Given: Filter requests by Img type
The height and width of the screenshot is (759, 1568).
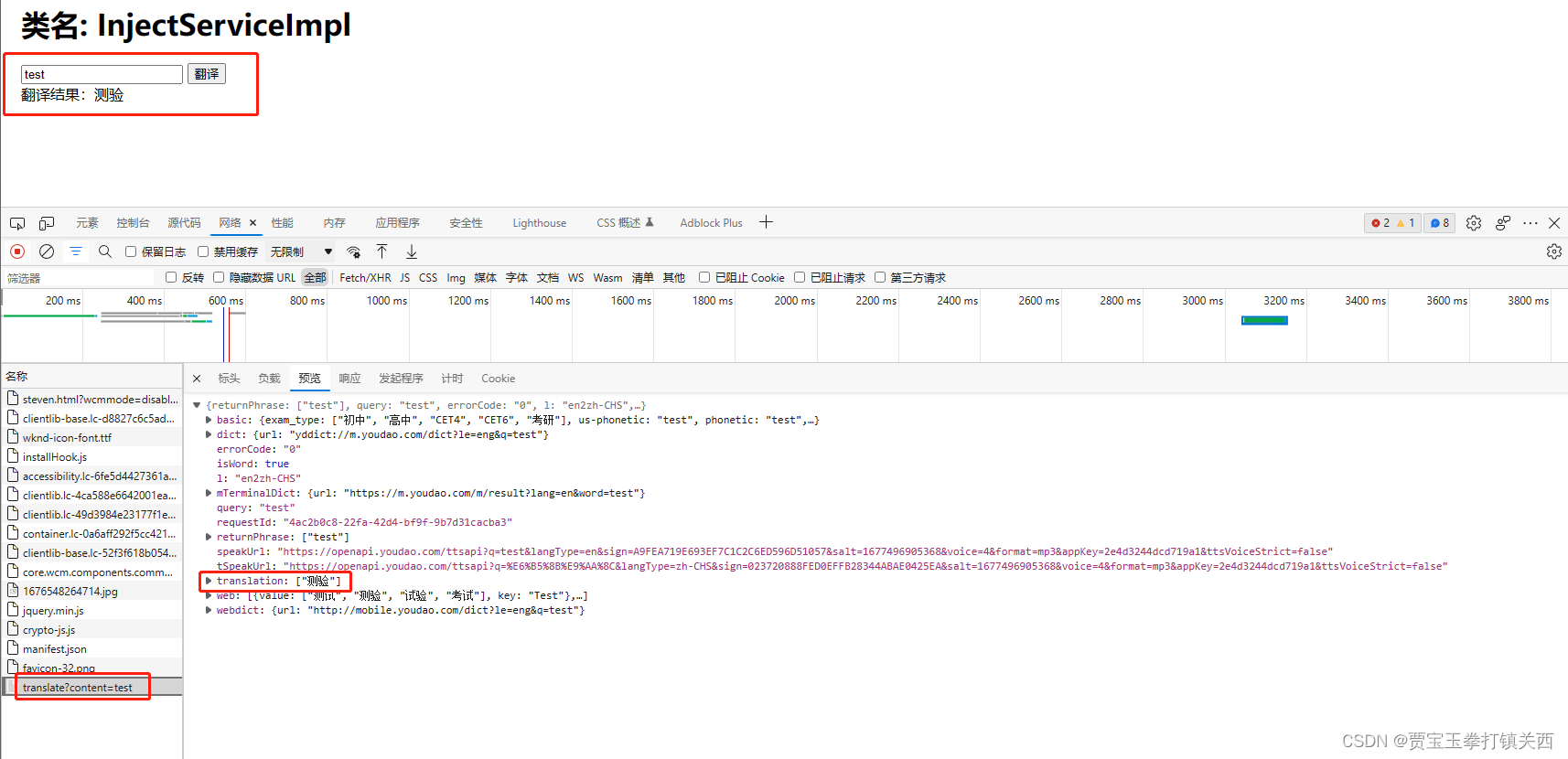Looking at the screenshot, I should (456, 278).
